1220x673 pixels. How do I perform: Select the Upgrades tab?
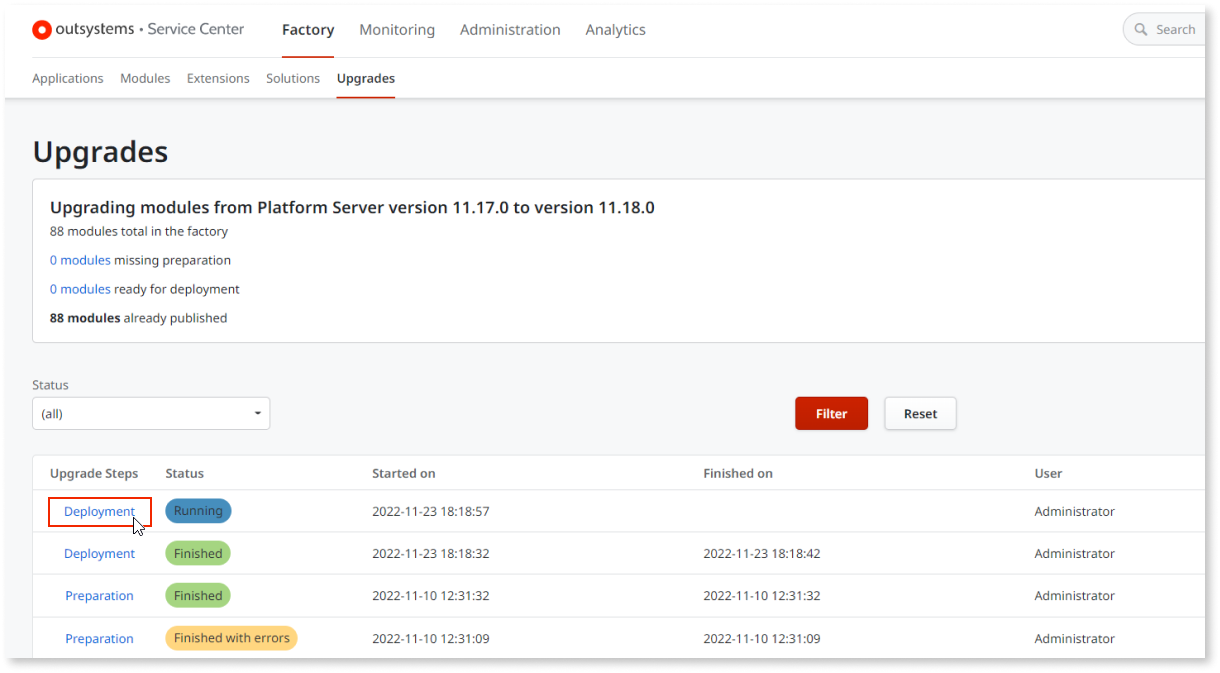[365, 78]
